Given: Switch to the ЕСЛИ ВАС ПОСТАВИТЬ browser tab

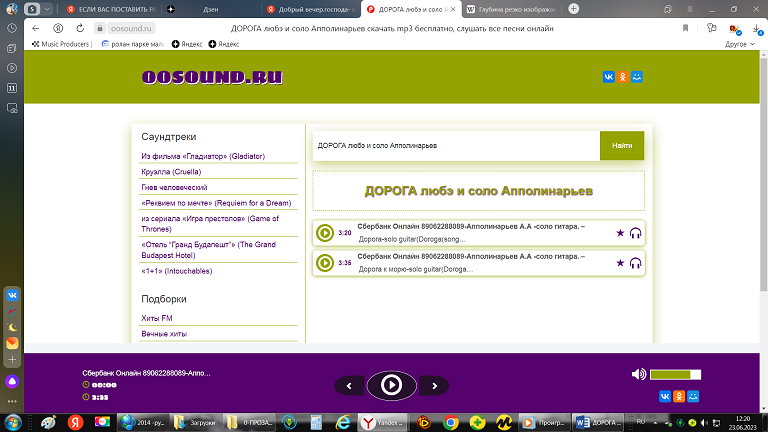Looking at the screenshot, I should [x=111, y=9].
